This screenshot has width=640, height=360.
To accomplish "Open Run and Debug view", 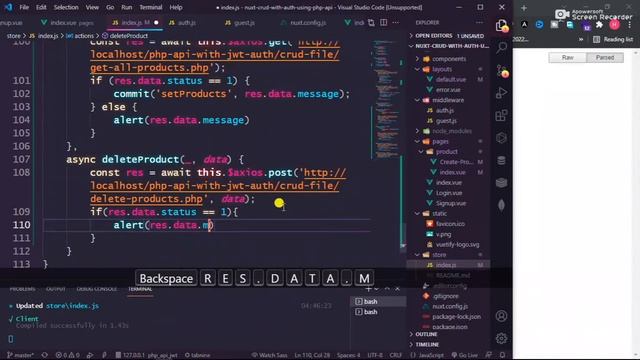I will 502,93.
